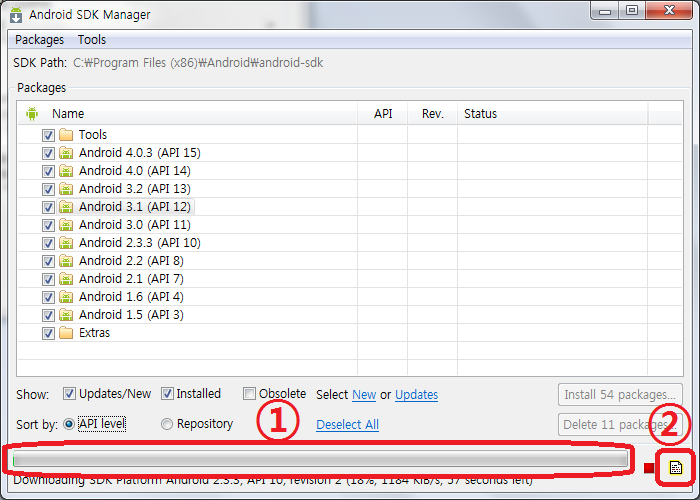
Task: Click the New selection link
Action: (364, 395)
